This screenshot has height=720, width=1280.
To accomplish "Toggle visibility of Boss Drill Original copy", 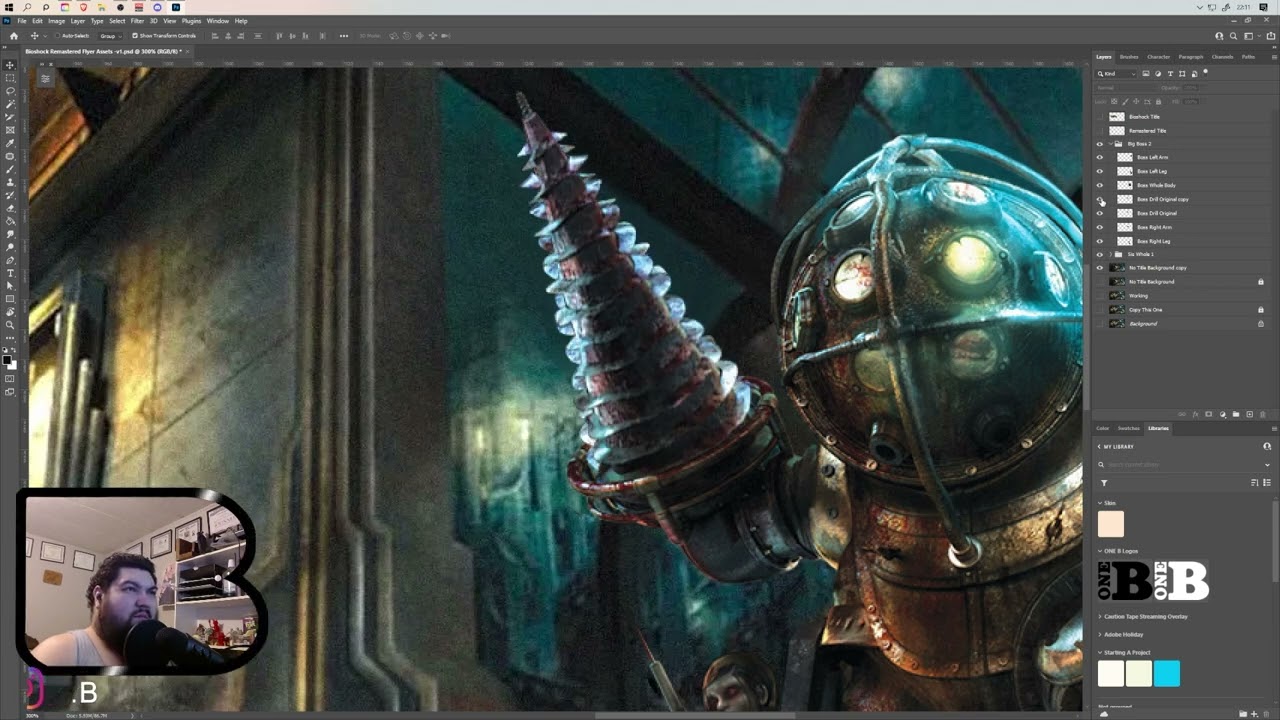I will click(x=1100, y=199).
